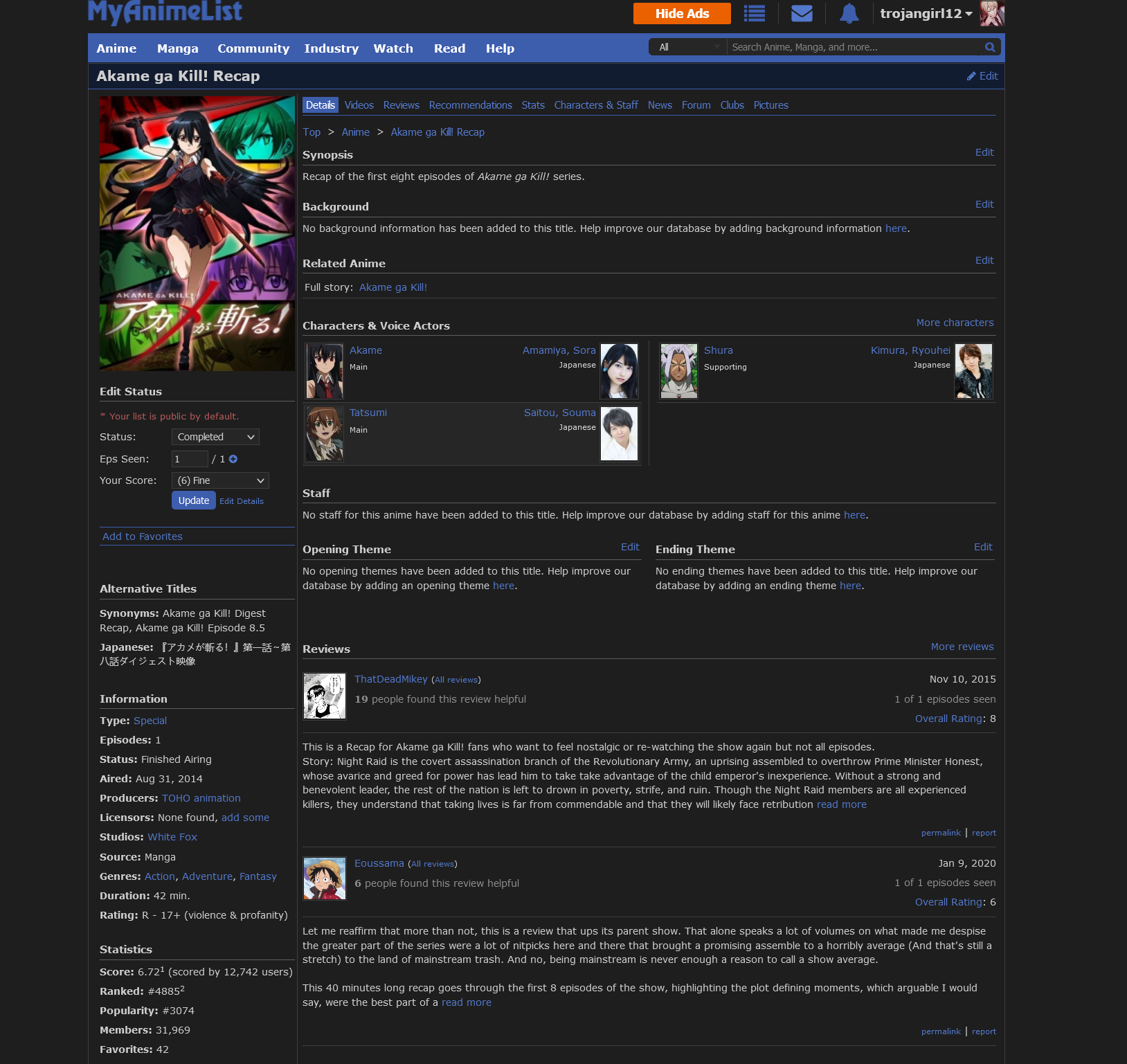The height and width of the screenshot is (1064, 1127).
Task: Click Eoussama reviewer avatar
Action: point(325,878)
